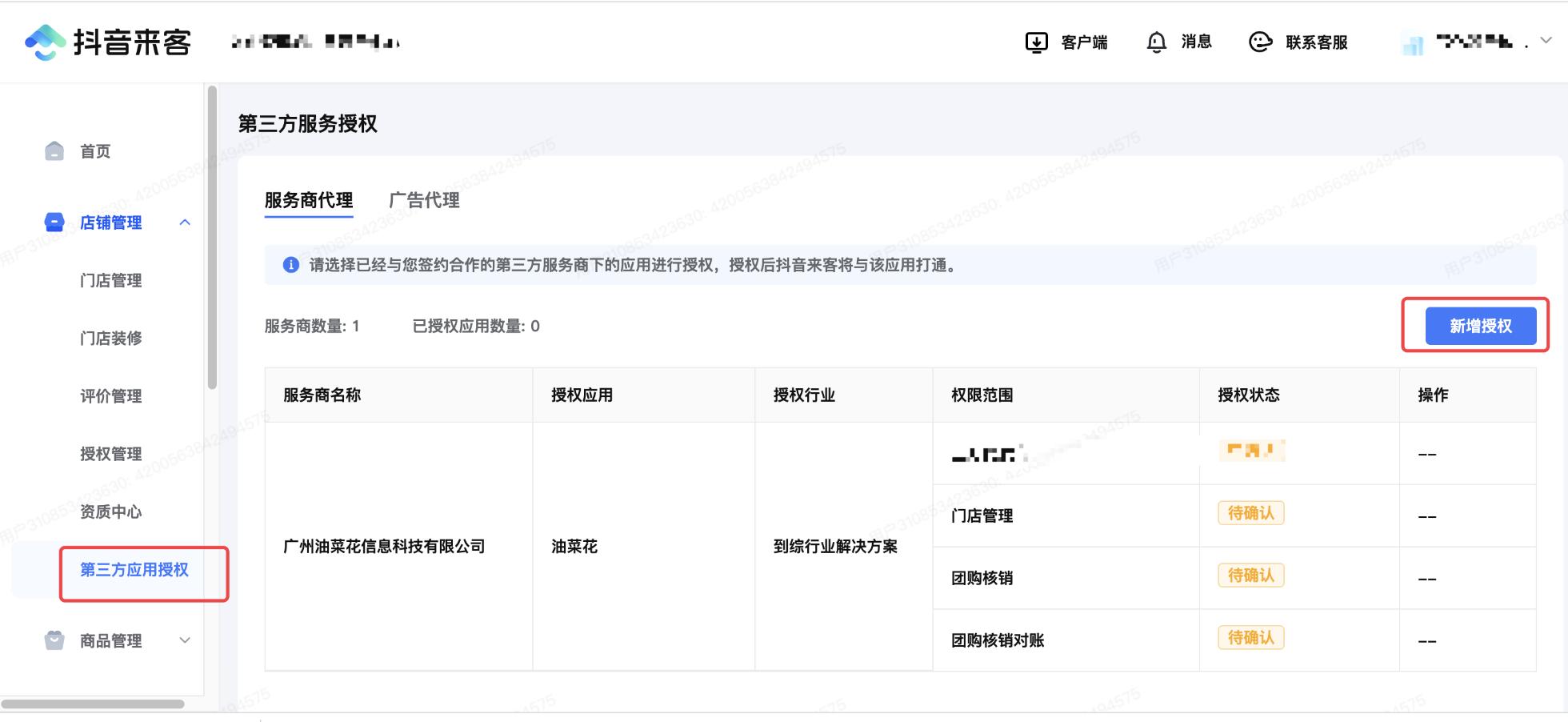Open the account dropdown arrow

1546,41
